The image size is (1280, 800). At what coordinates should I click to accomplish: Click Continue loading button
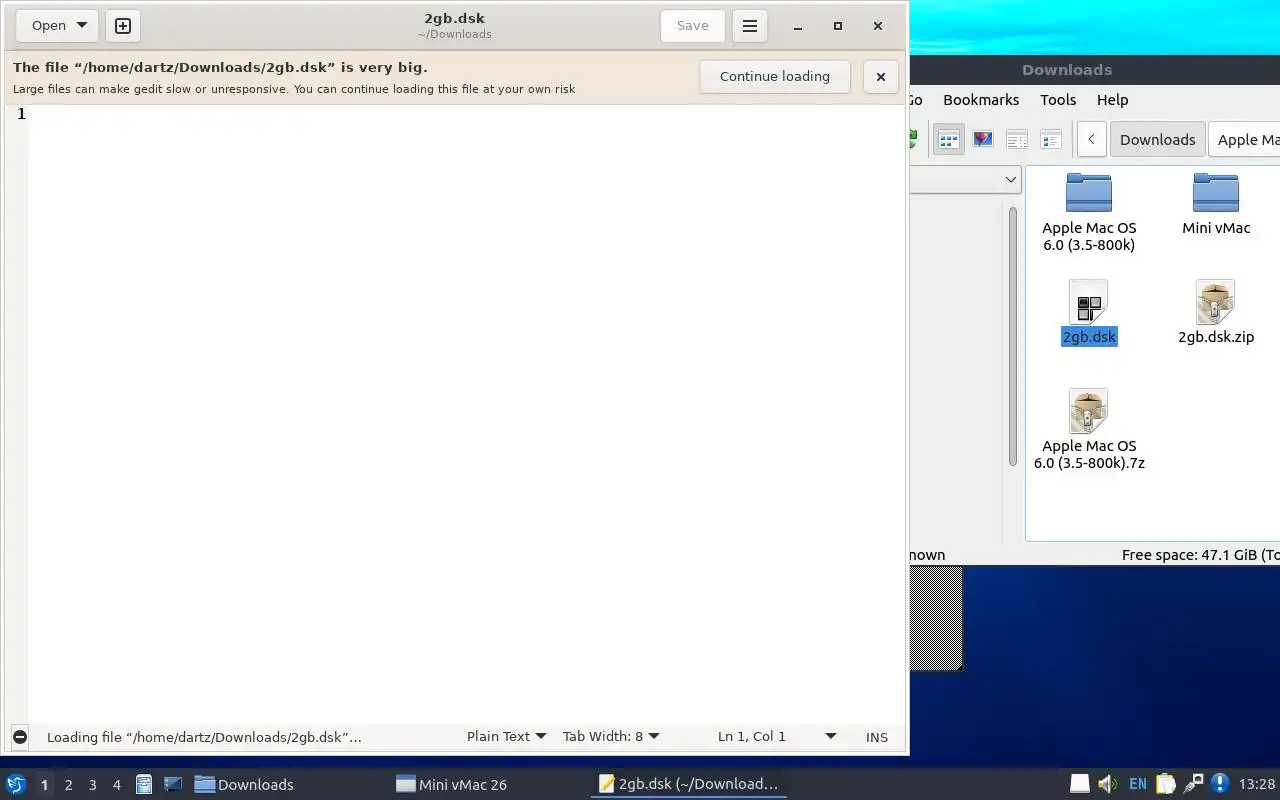click(x=775, y=76)
